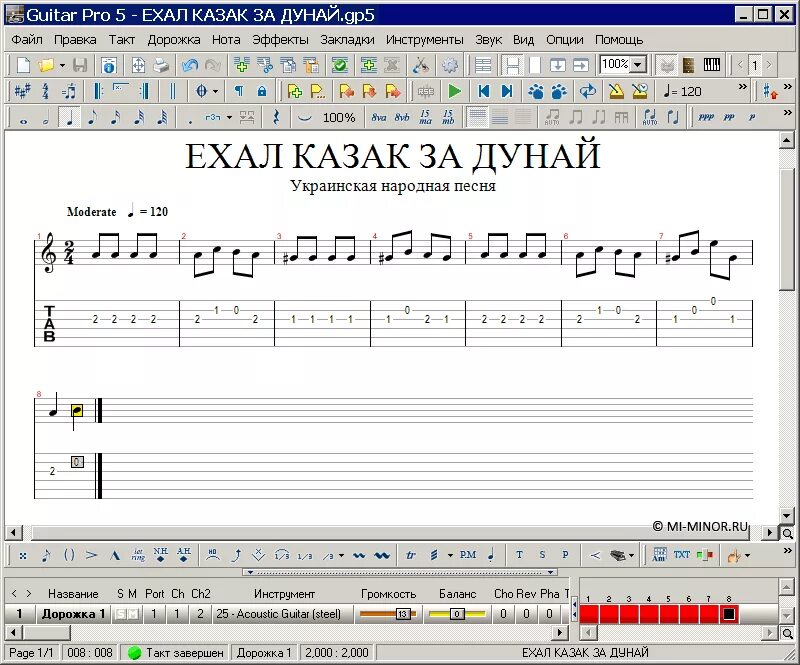
Task: Apply the 8va octave marking
Action: (379, 118)
